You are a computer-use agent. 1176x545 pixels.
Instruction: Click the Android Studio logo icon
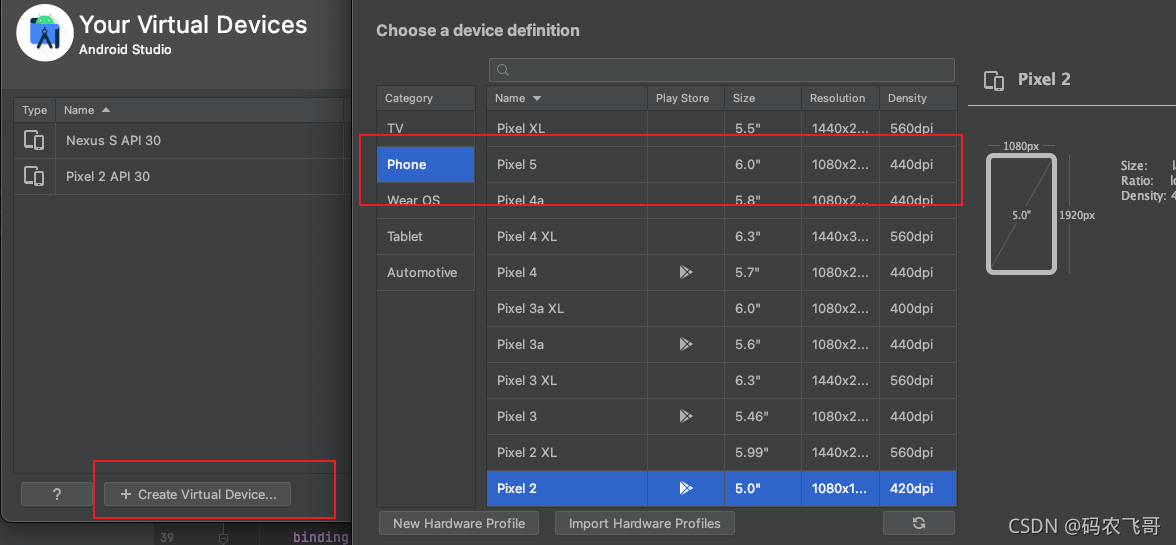[45, 33]
